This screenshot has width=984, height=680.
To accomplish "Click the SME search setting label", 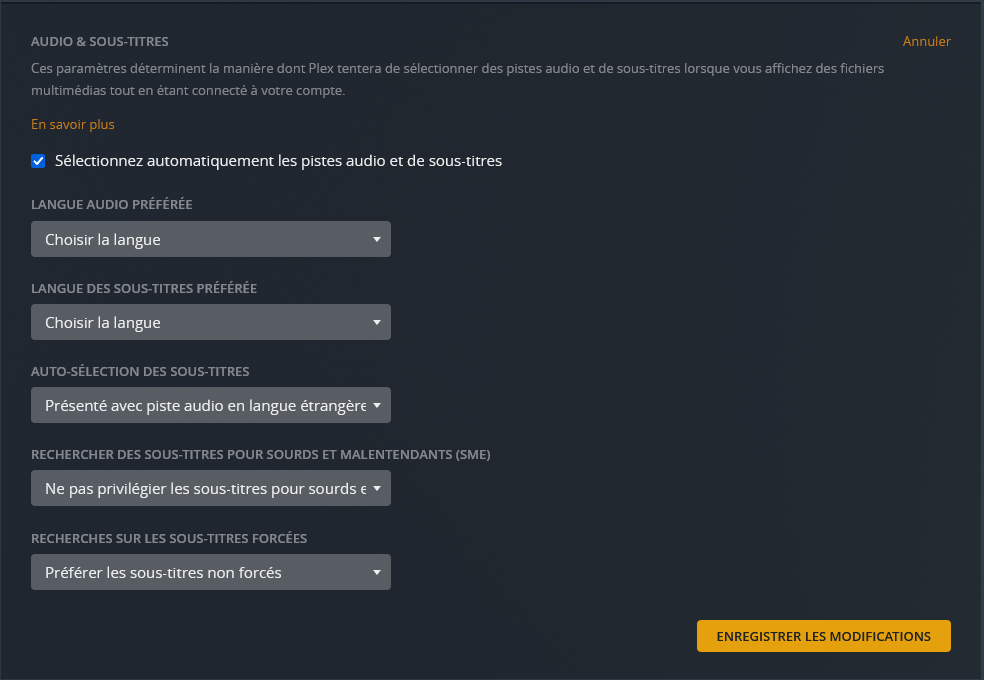I will click(x=260, y=454).
